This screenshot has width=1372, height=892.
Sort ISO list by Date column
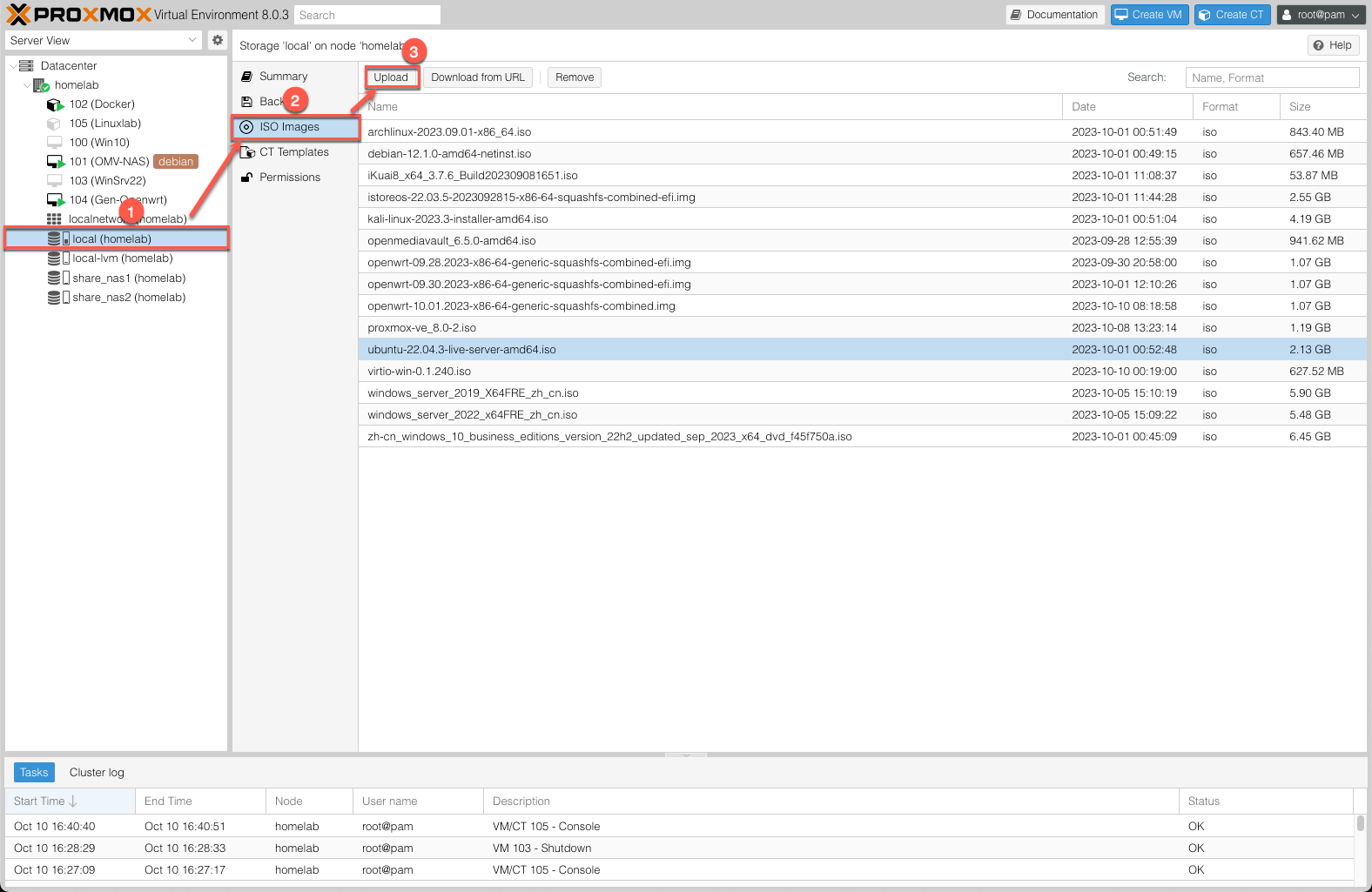[1127, 107]
